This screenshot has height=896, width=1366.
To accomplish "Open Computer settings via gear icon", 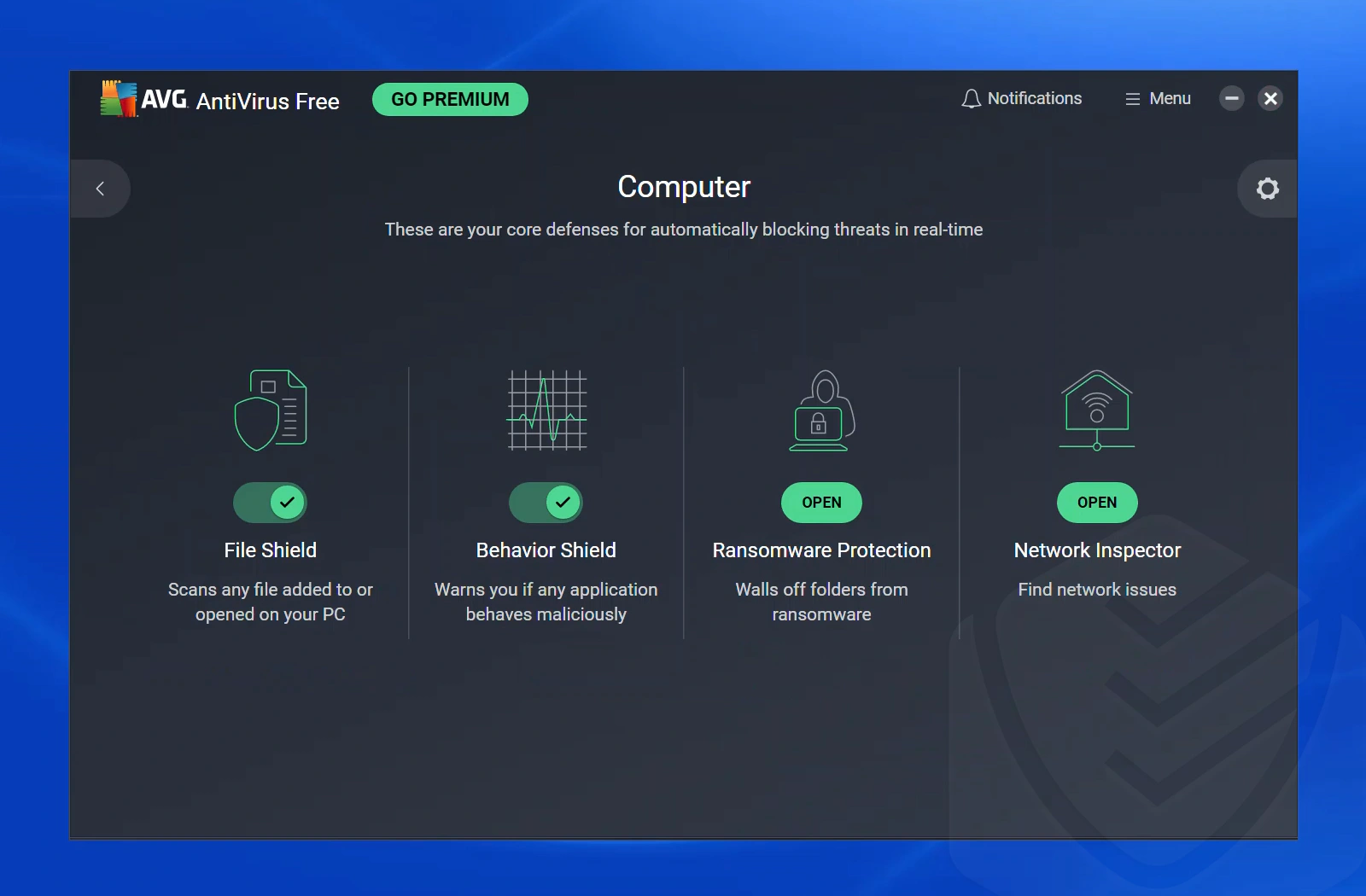I will (1268, 189).
